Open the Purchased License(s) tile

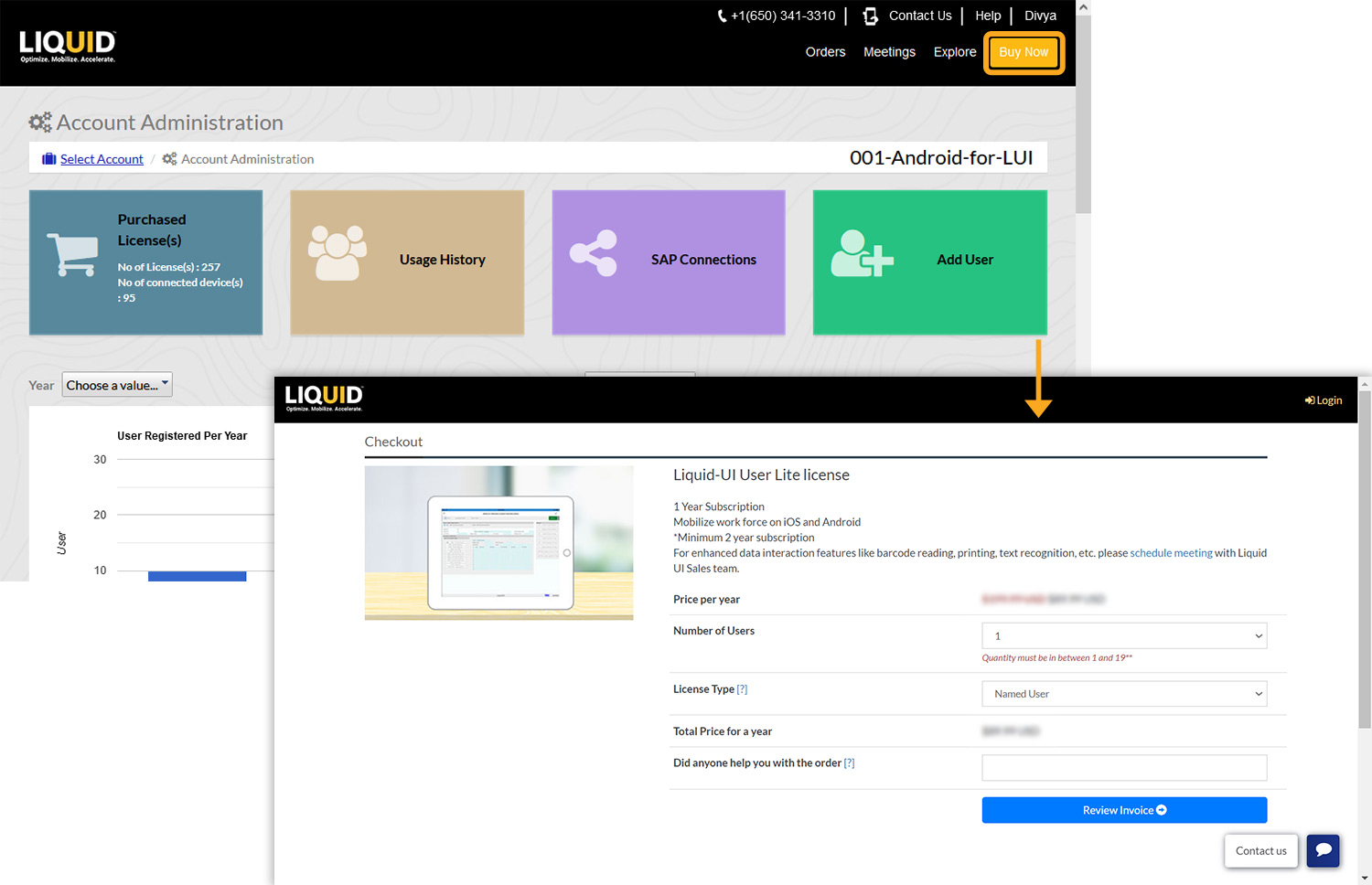145,262
